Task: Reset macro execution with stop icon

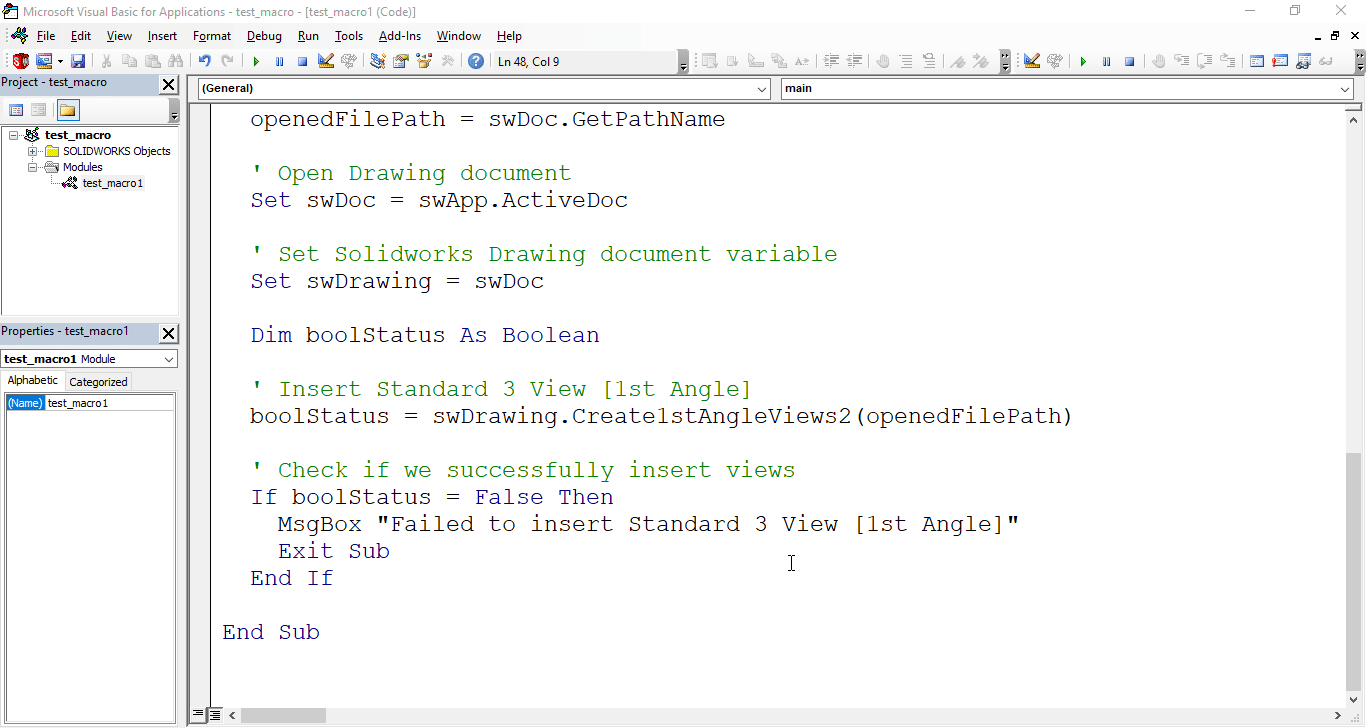Action: tap(304, 60)
